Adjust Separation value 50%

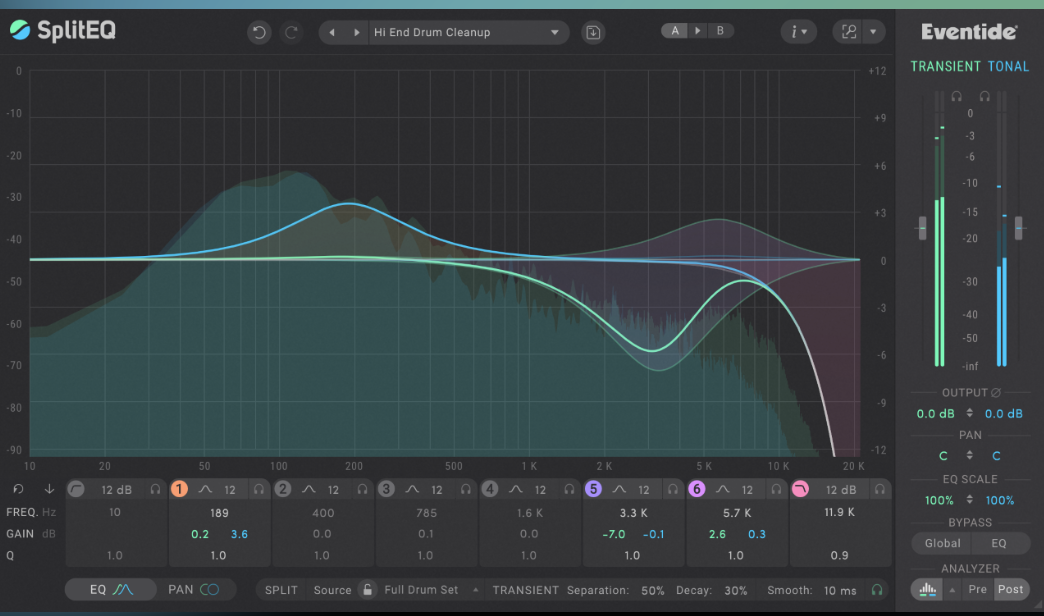652,591
